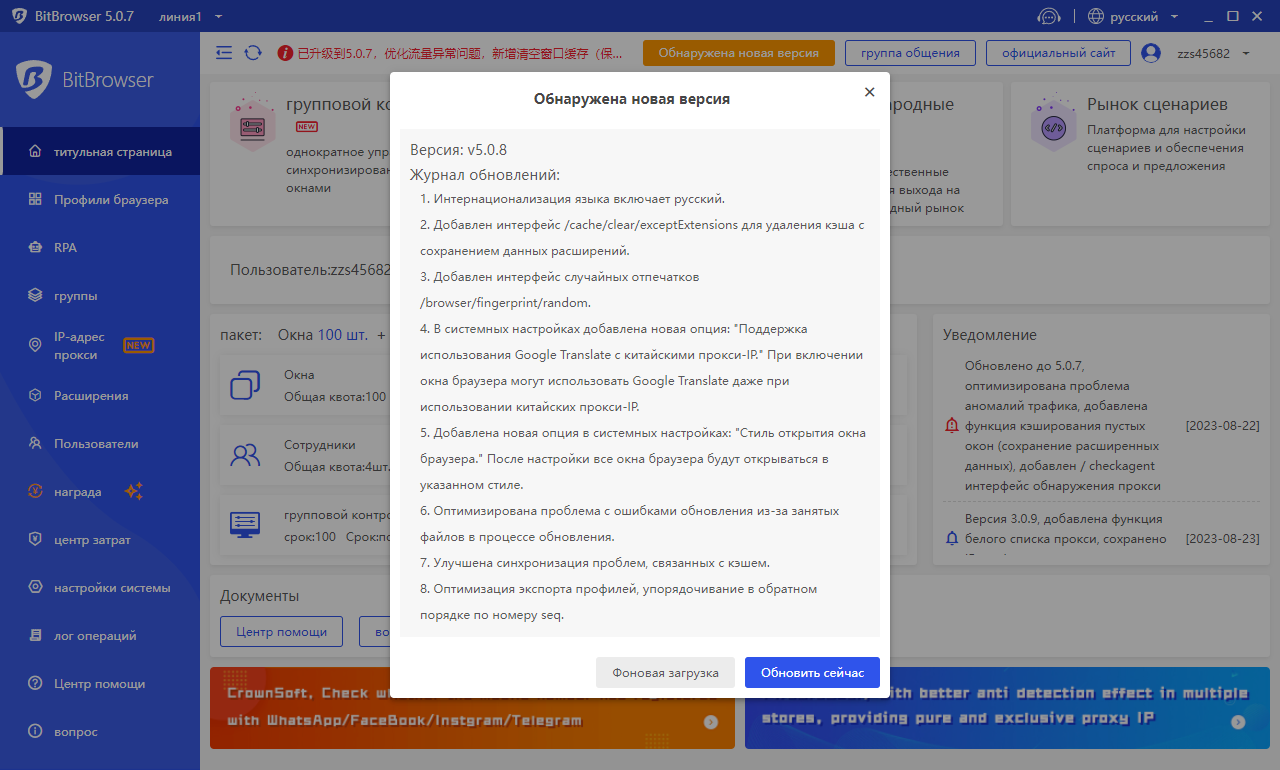Open the exclusive proxy IP banner ad

click(x=1007, y=708)
